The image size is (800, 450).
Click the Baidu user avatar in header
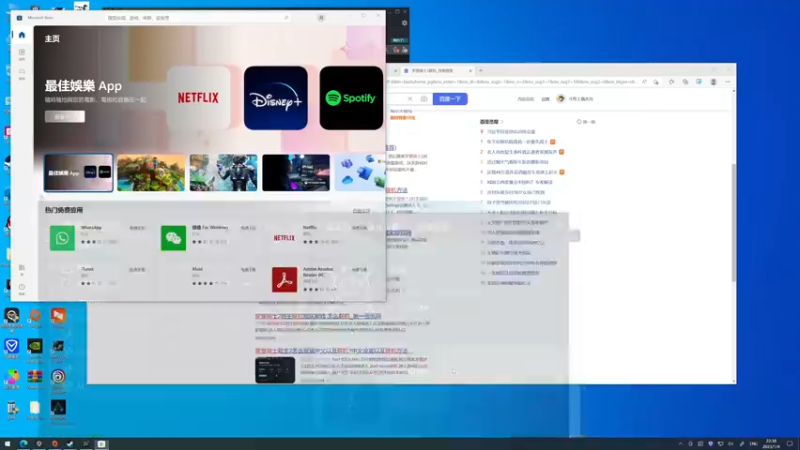560,98
